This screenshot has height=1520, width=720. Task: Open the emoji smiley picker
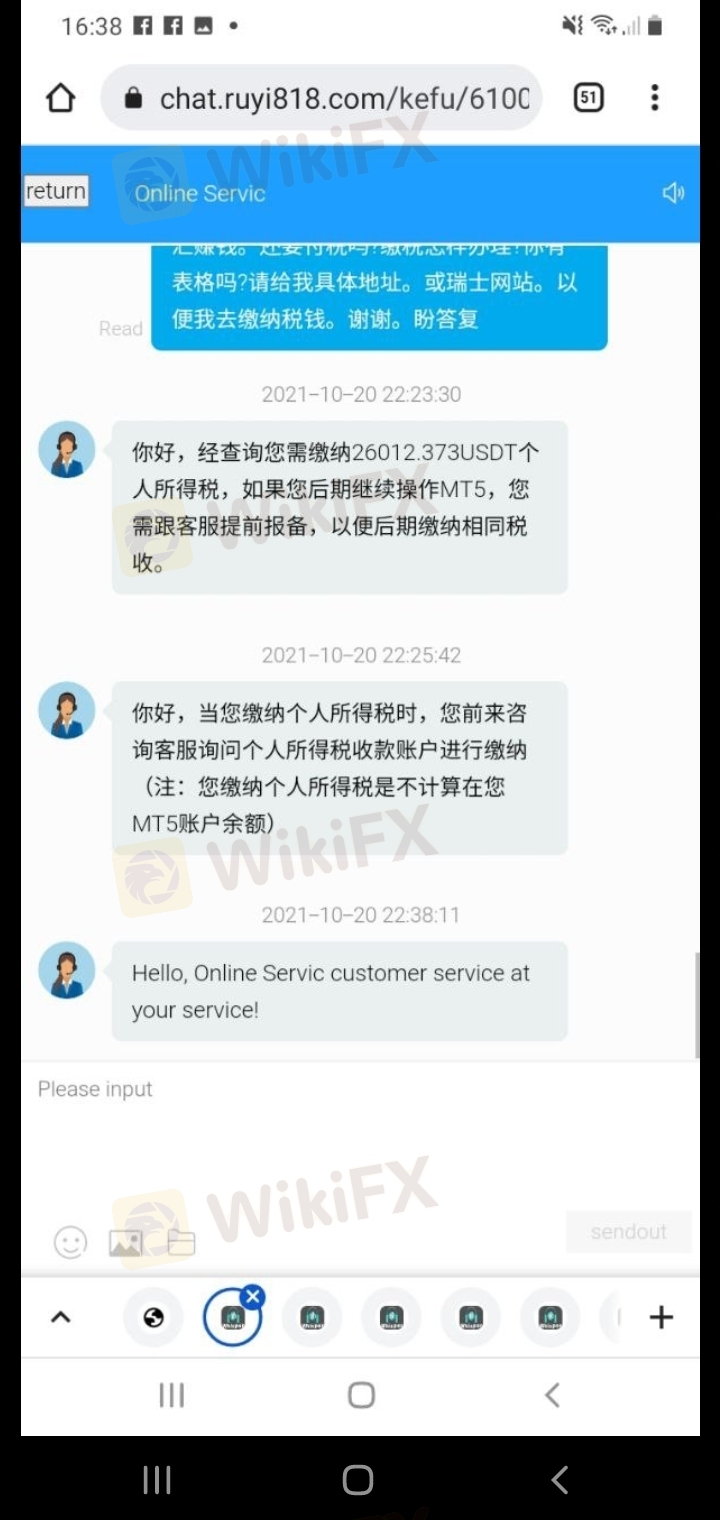coord(70,1242)
